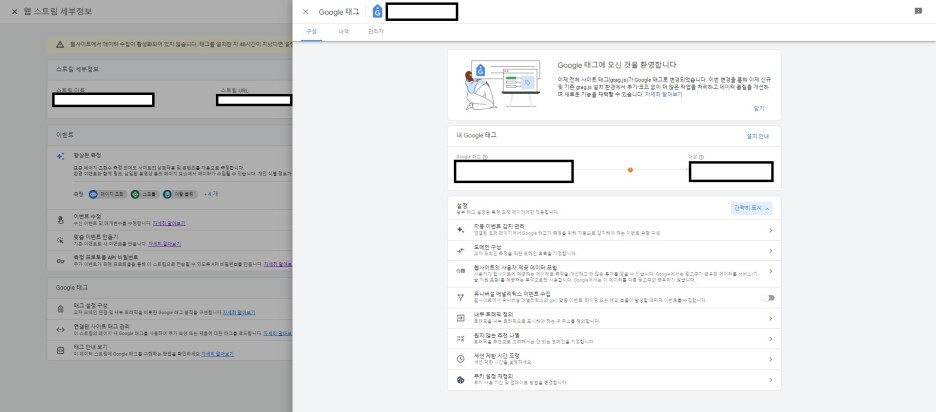
Task: Click the 향상된 측정 heading in background
Action: (87, 155)
